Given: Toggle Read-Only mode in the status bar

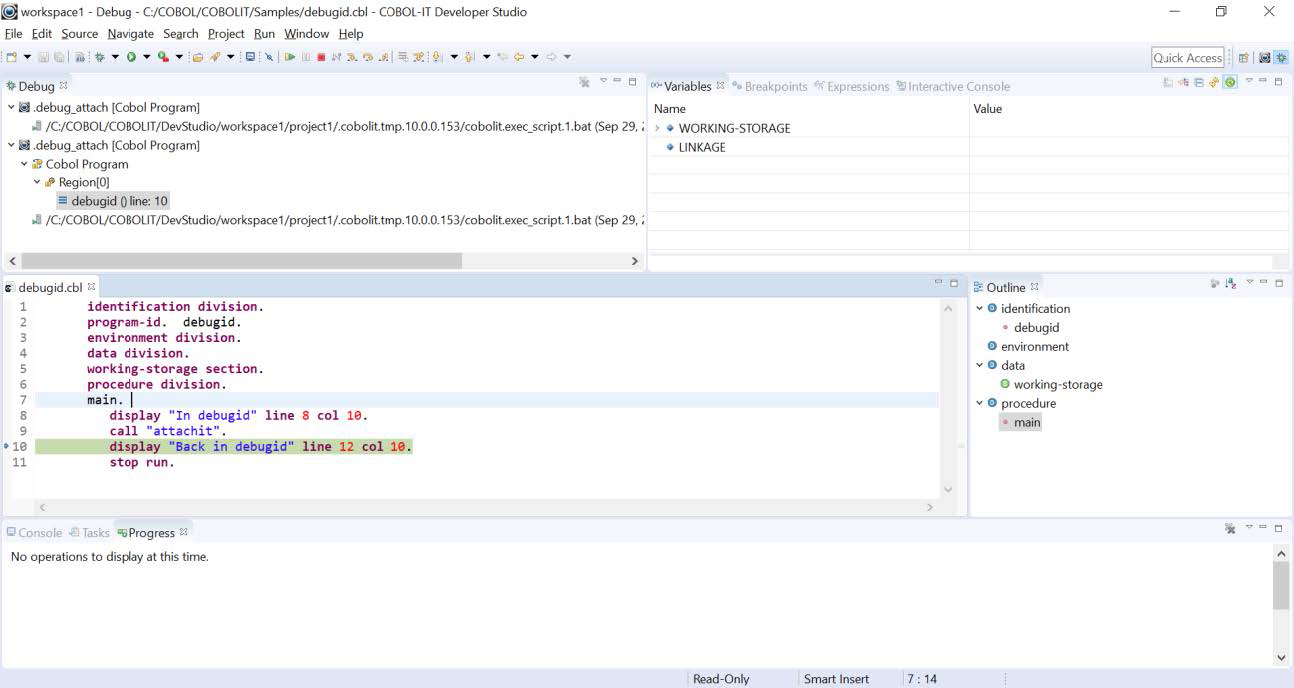Looking at the screenshot, I should 721,679.
